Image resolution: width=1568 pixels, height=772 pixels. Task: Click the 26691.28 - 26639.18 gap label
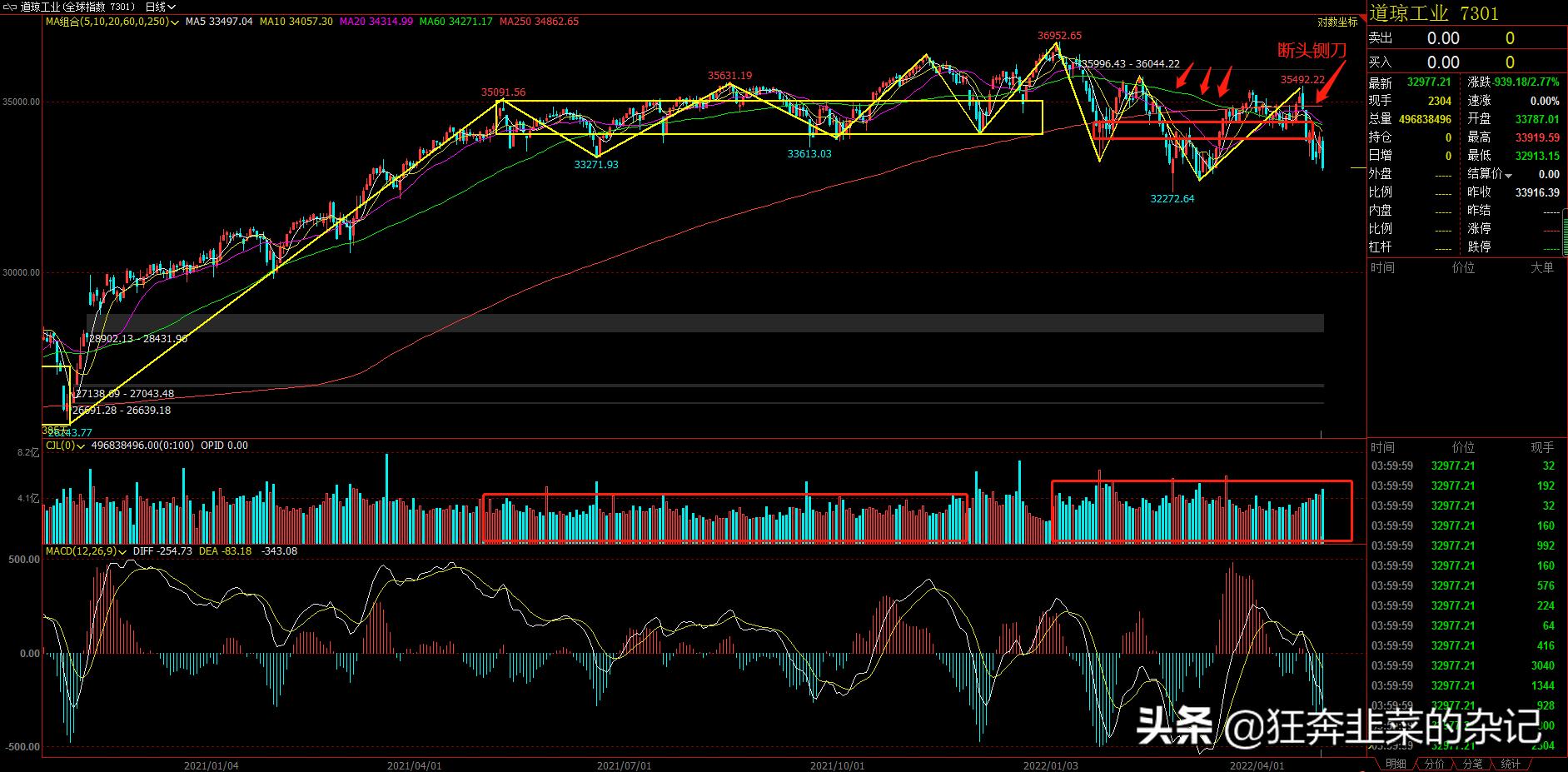tap(121, 411)
